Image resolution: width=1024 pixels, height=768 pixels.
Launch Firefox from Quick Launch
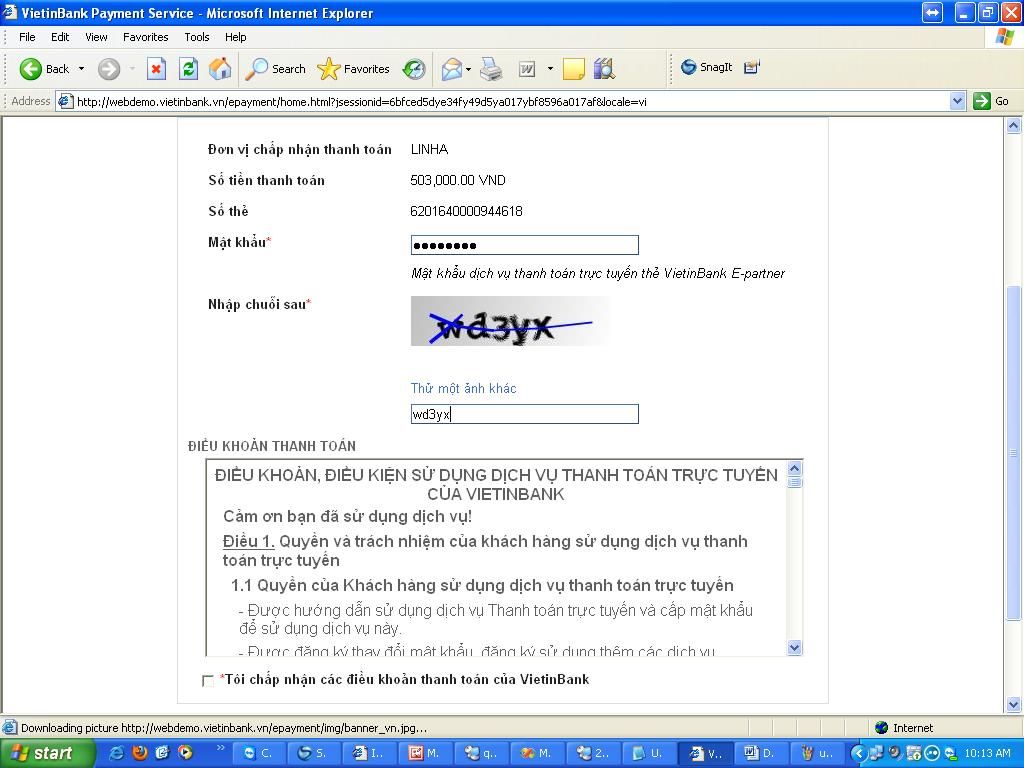pyautogui.click(x=140, y=753)
